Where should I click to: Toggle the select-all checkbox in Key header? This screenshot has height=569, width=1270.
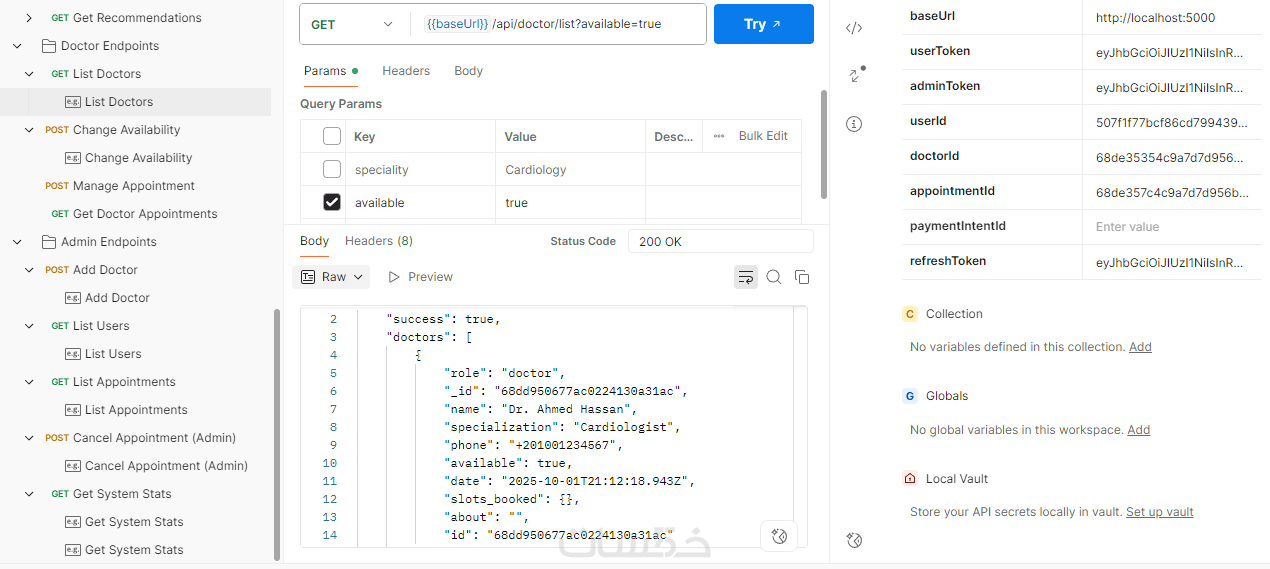point(332,136)
